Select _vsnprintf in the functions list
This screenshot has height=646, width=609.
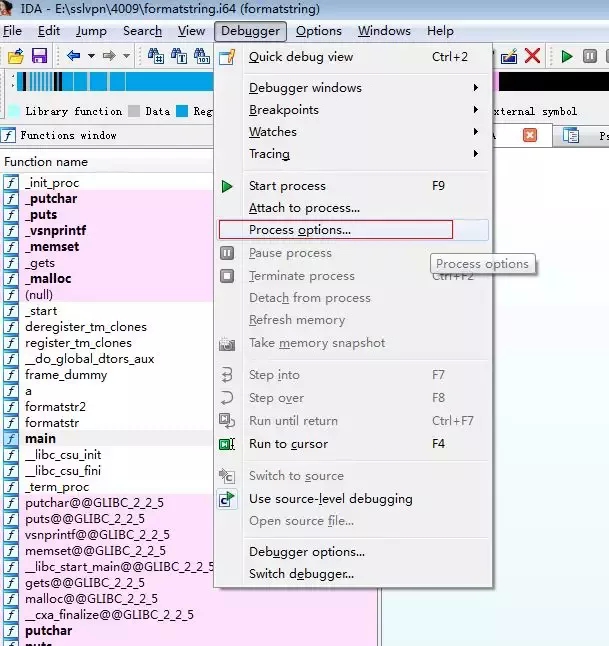point(56,231)
